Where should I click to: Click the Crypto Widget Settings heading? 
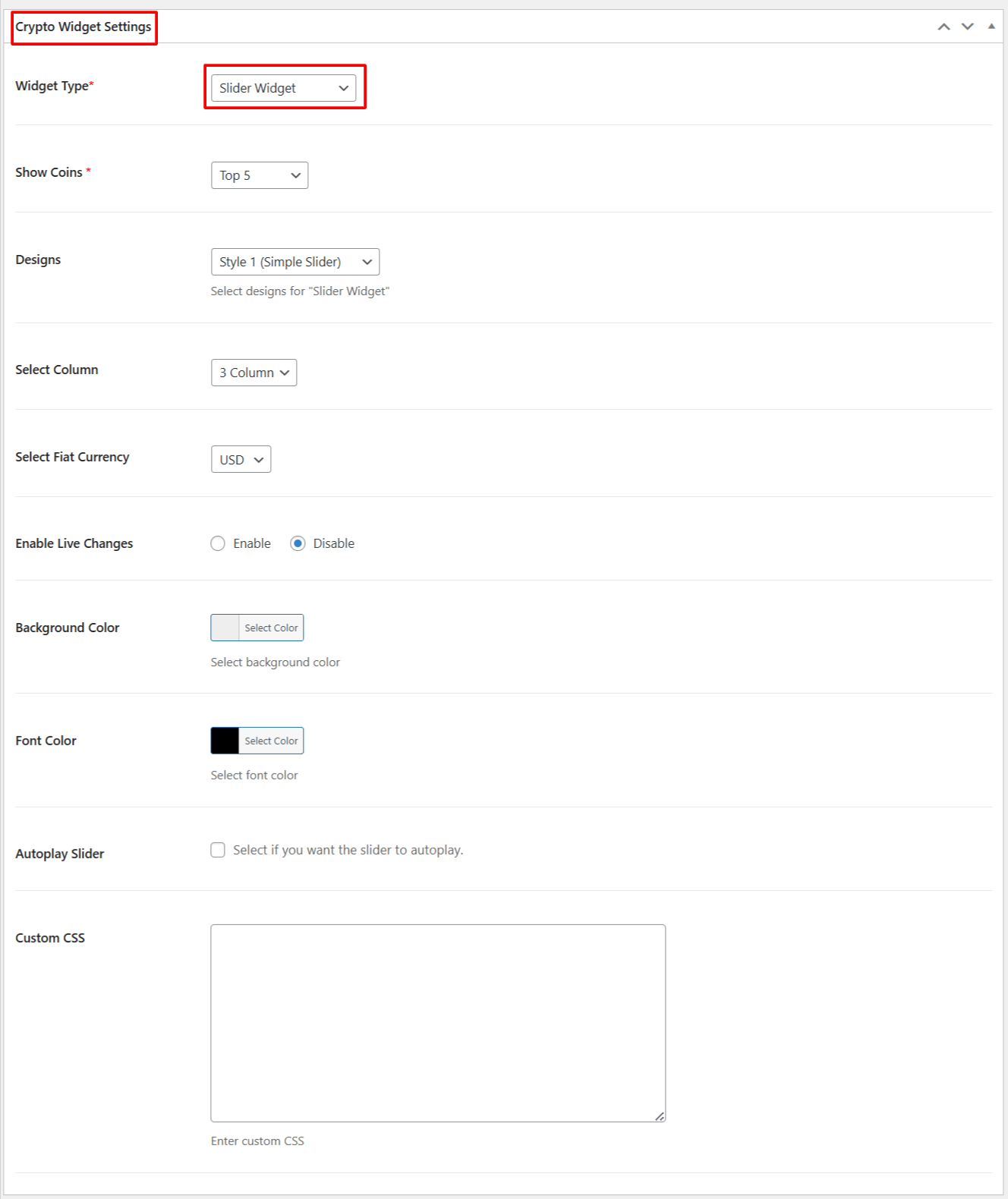coord(83,27)
